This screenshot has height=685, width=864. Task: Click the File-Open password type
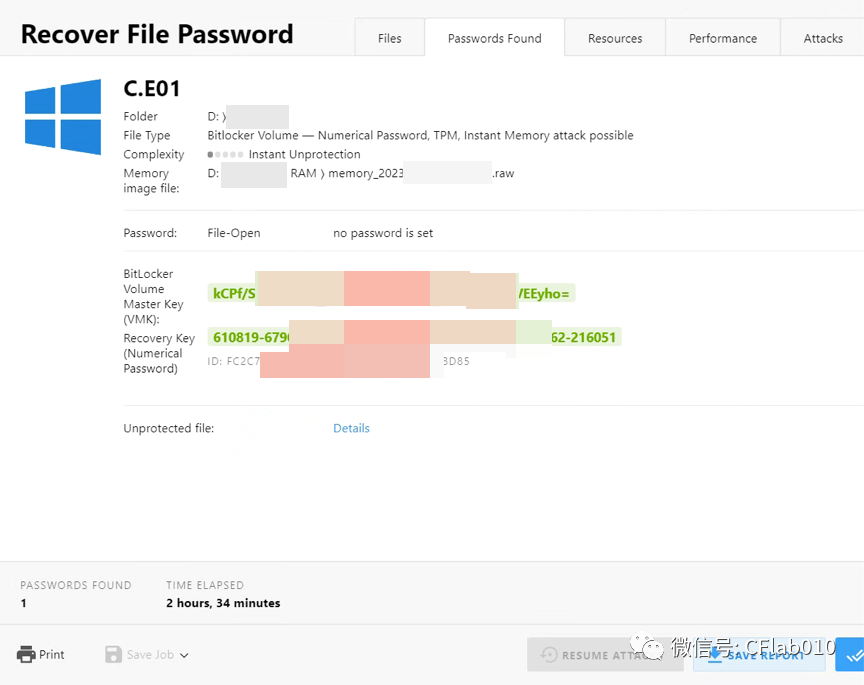tap(234, 233)
